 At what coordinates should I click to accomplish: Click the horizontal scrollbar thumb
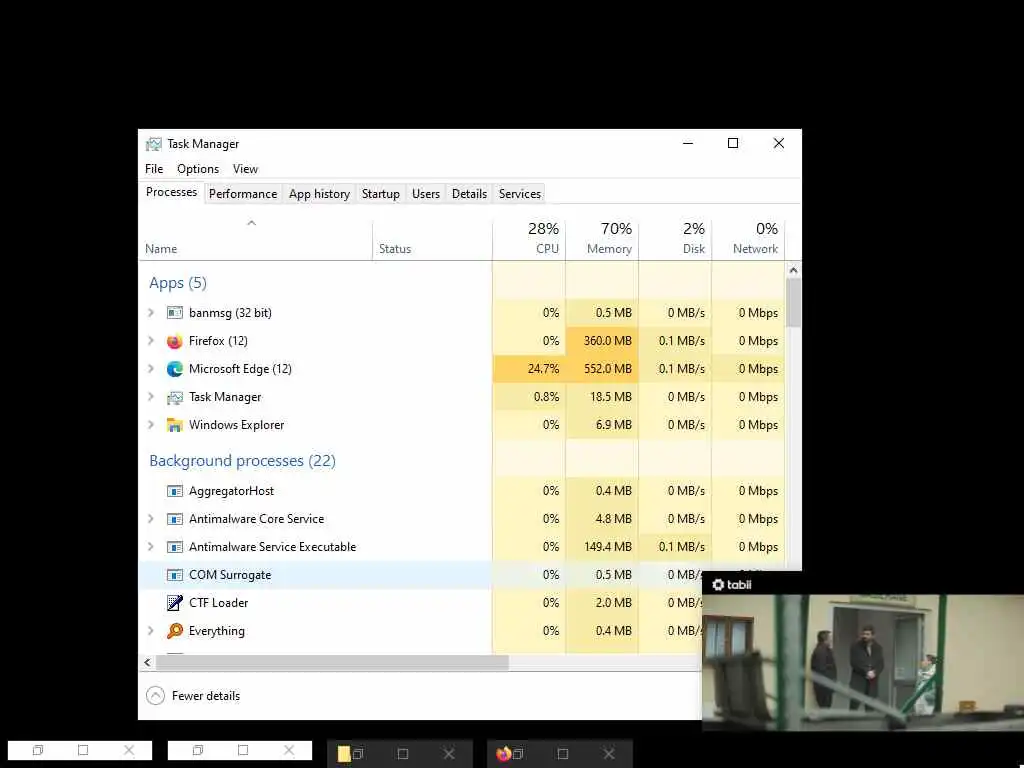pyautogui.click(x=332, y=662)
